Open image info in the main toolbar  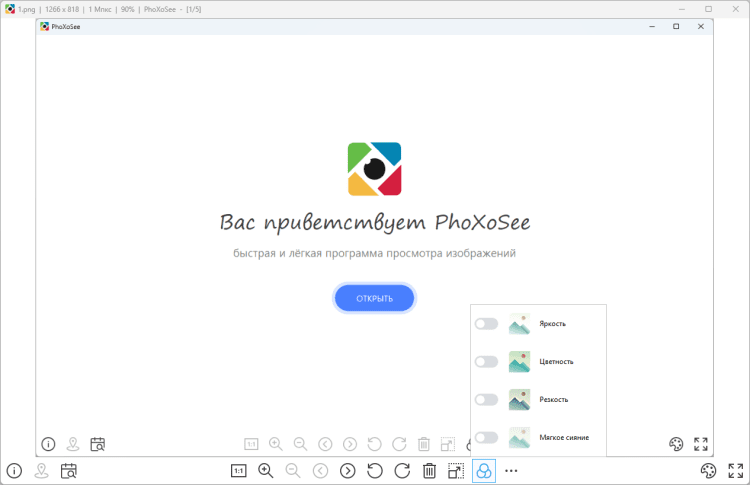tap(14, 471)
